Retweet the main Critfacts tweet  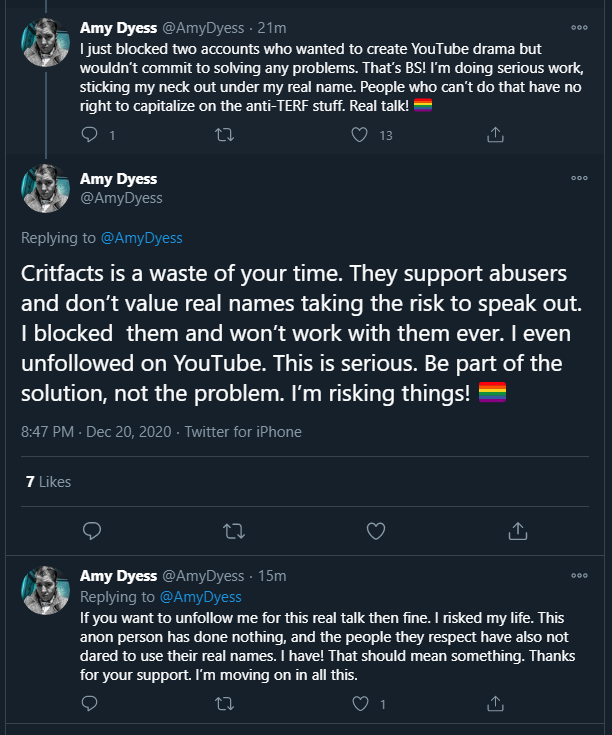pyautogui.click(x=234, y=531)
